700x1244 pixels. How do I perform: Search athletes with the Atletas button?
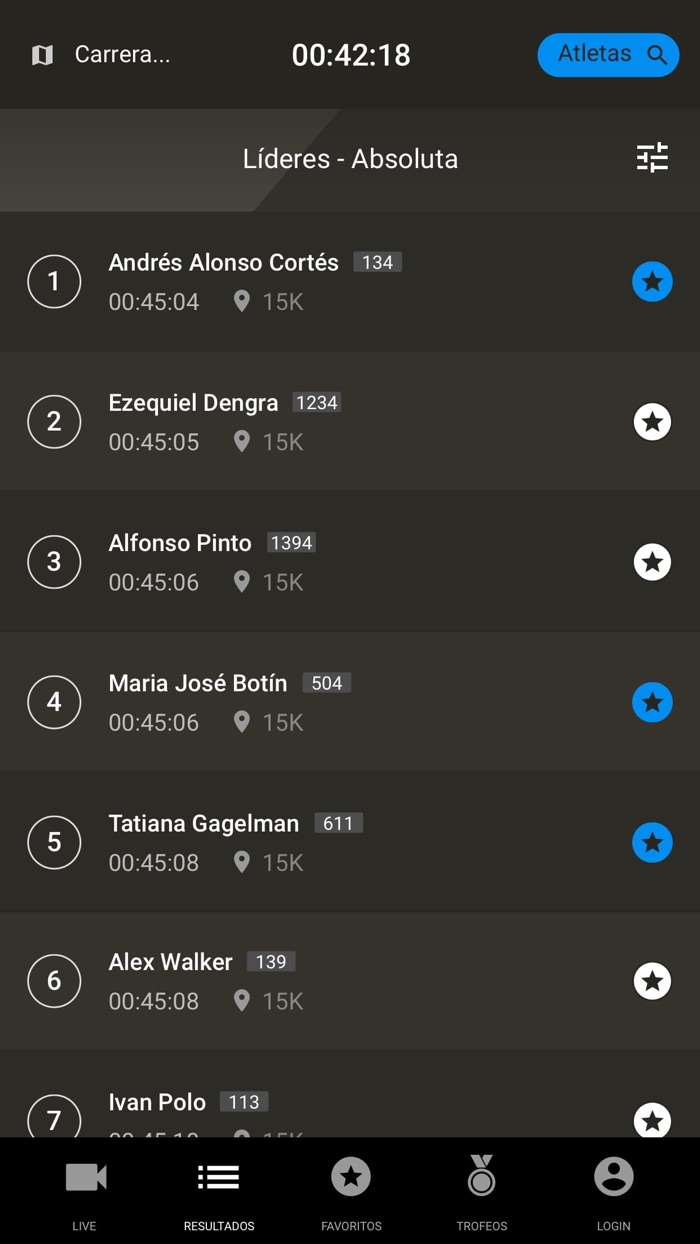click(608, 55)
